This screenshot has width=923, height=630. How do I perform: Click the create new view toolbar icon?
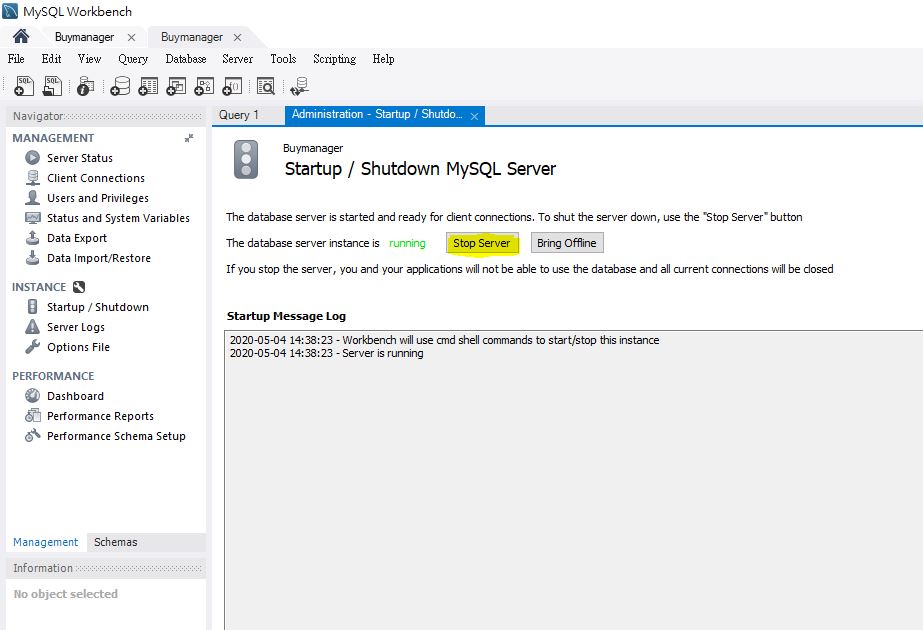tap(176, 87)
